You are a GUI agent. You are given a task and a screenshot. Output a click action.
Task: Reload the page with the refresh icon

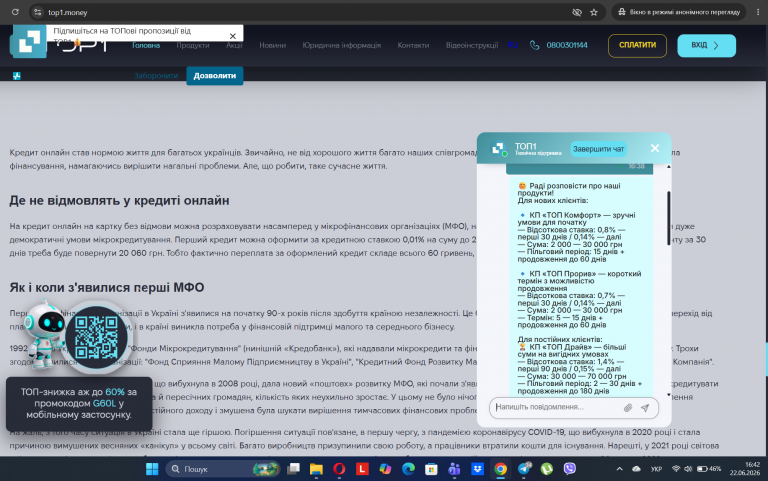[15, 12]
